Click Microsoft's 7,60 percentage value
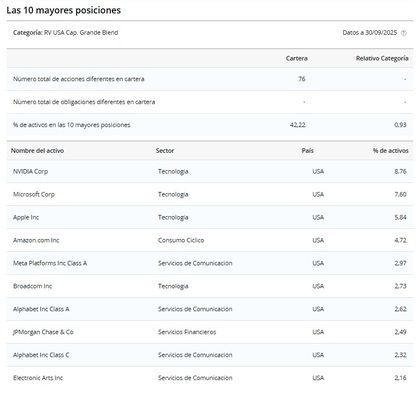Screen dimensions: 420x398 [x=400, y=194]
